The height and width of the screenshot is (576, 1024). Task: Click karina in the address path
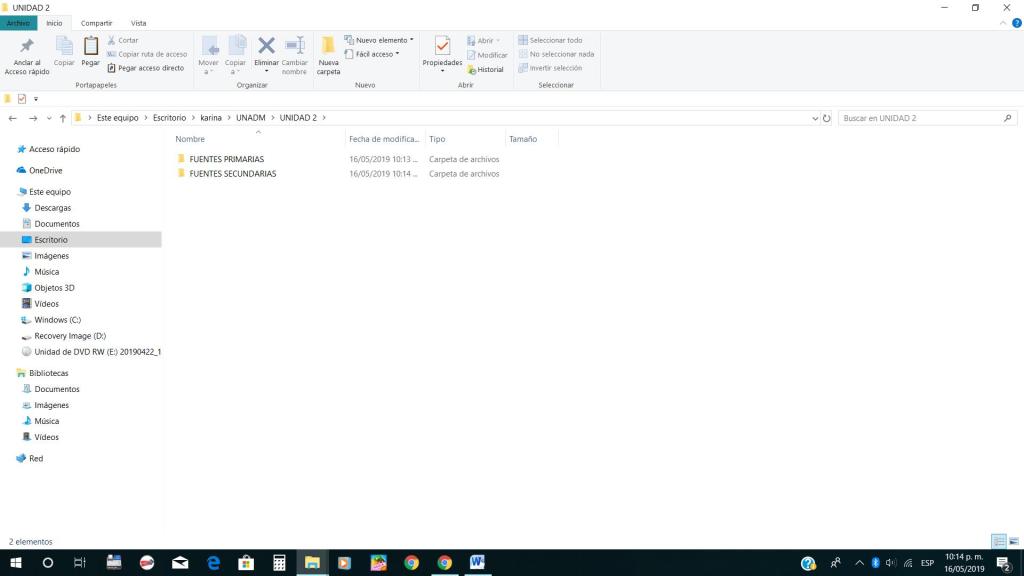[211, 118]
